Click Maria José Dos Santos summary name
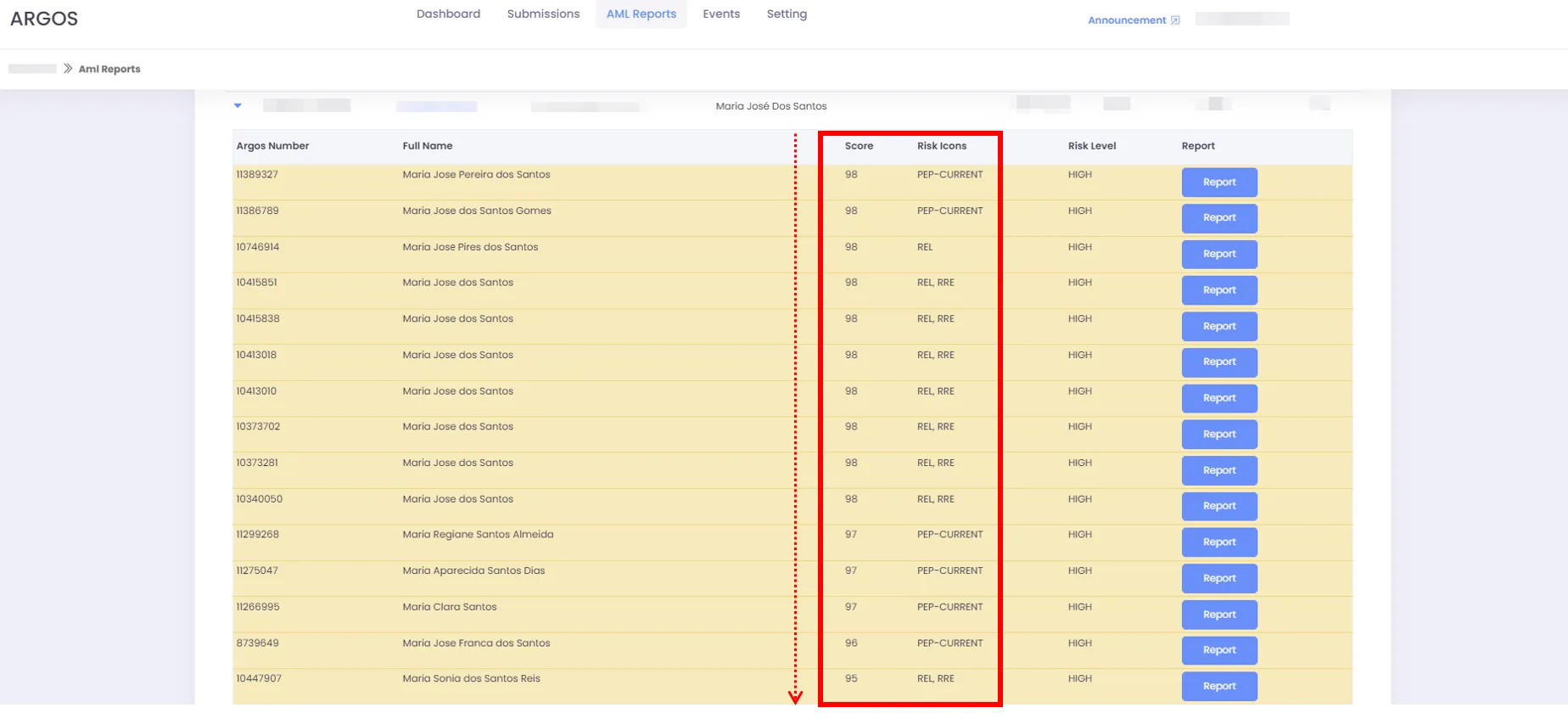This screenshot has width=1568, height=719. 770,106
